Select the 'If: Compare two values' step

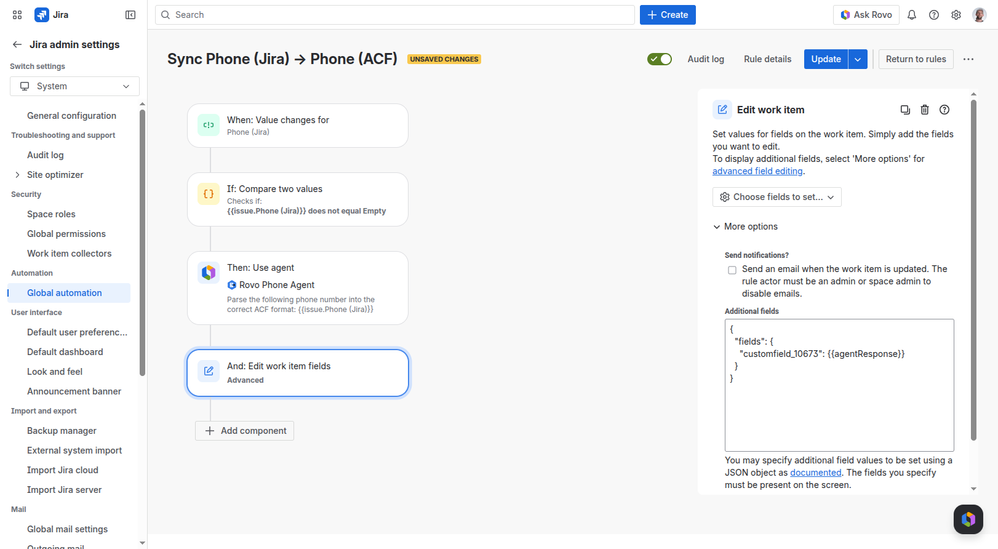click(298, 199)
